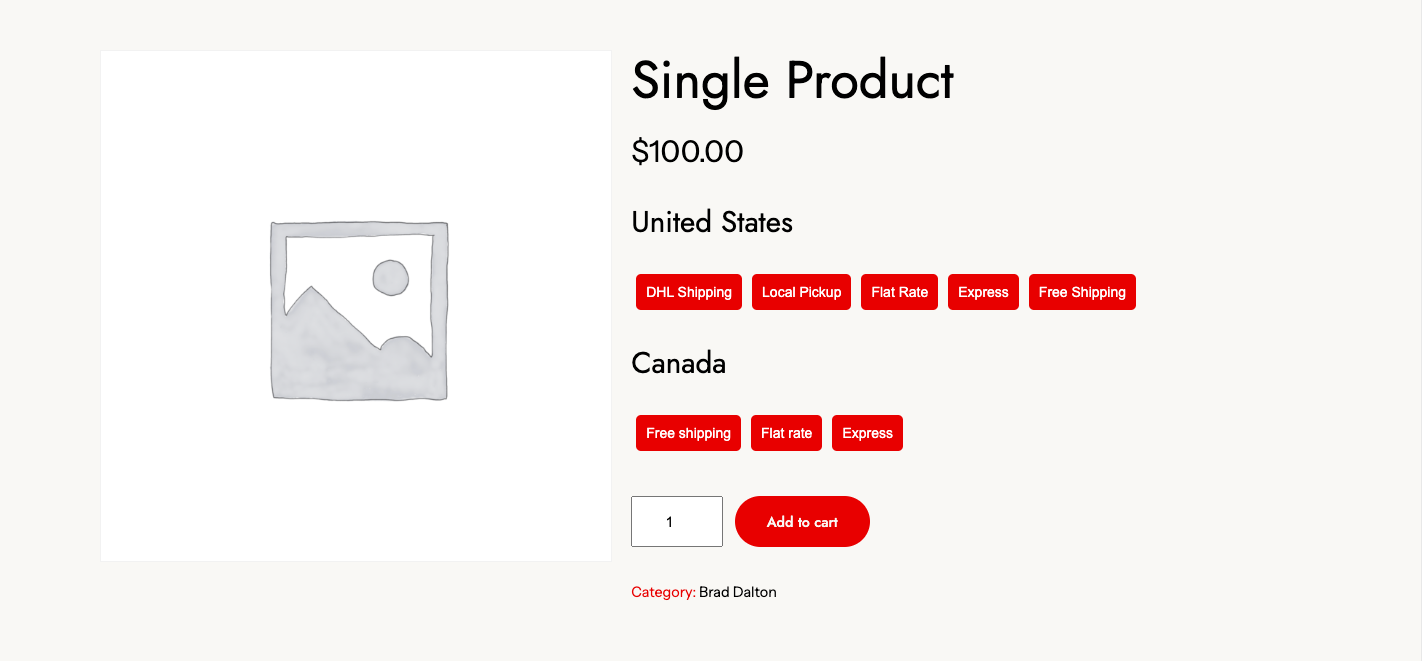Select Flat Rate under United States

(899, 292)
